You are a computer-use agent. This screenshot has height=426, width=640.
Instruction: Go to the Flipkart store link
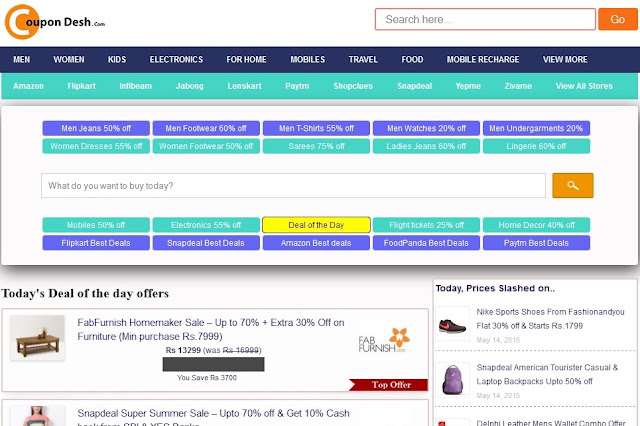coord(81,86)
